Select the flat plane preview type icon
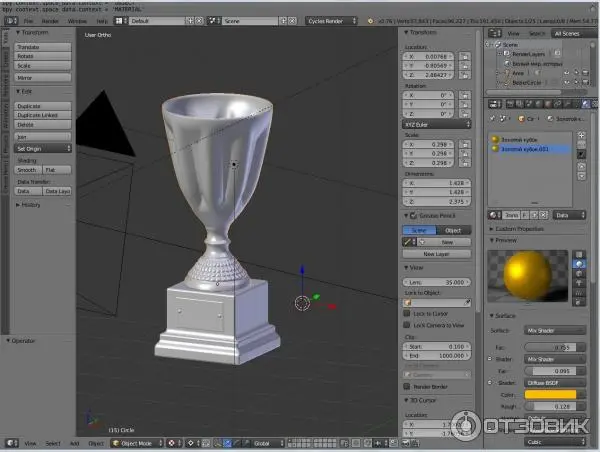This screenshot has height=452, width=600. pos(579,255)
